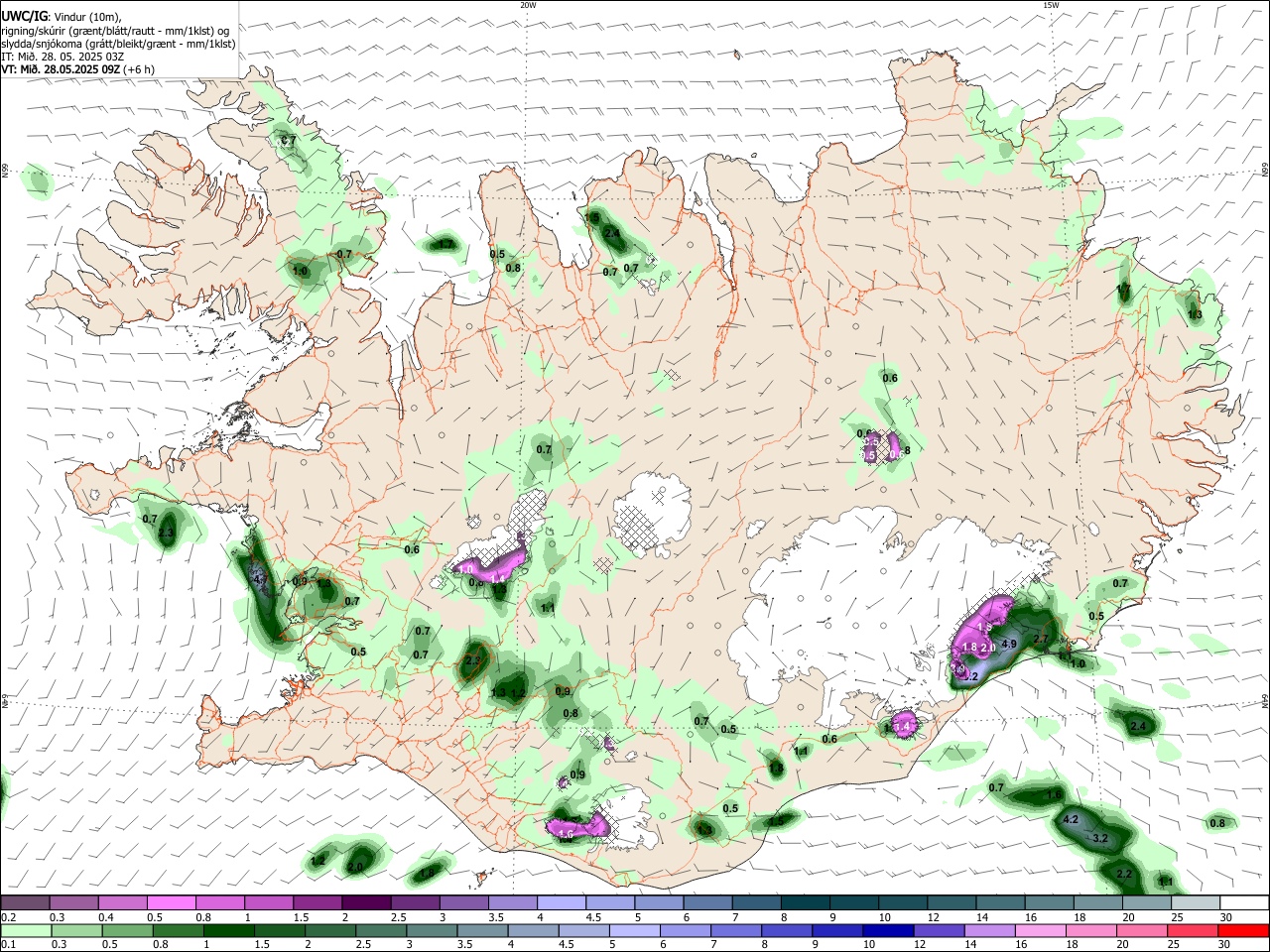Select upper legend pale grey swatch 25–30
Viewport: 1270px width, 952px height.
point(1194,902)
